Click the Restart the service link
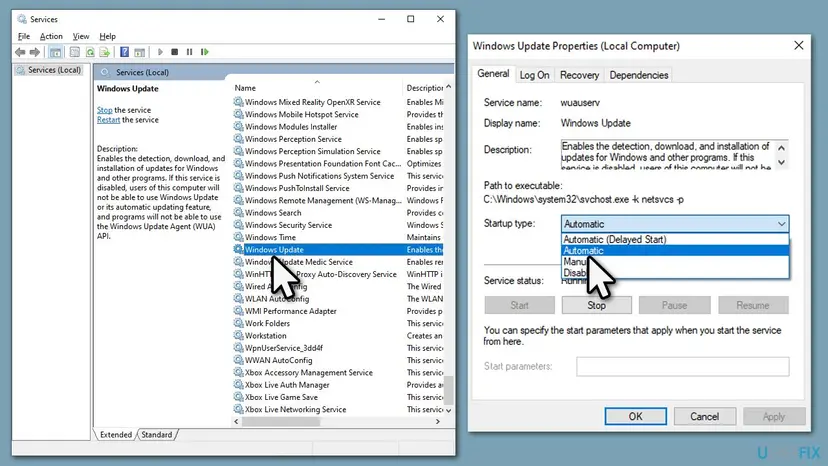The height and width of the screenshot is (466, 828). click(108, 120)
